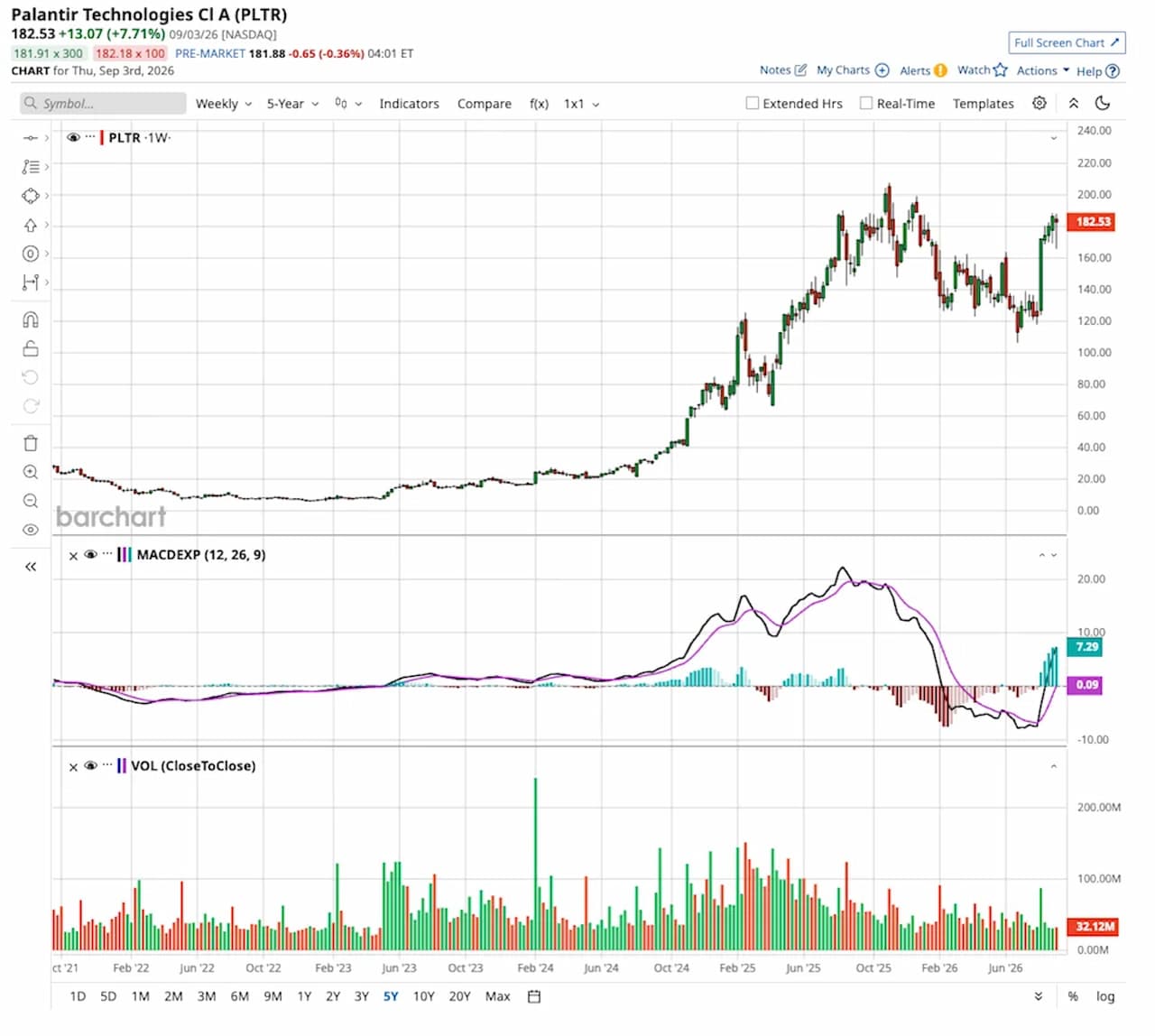Open the PLTR series more options dots
1155x1036 pixels.
coord(89,137)
